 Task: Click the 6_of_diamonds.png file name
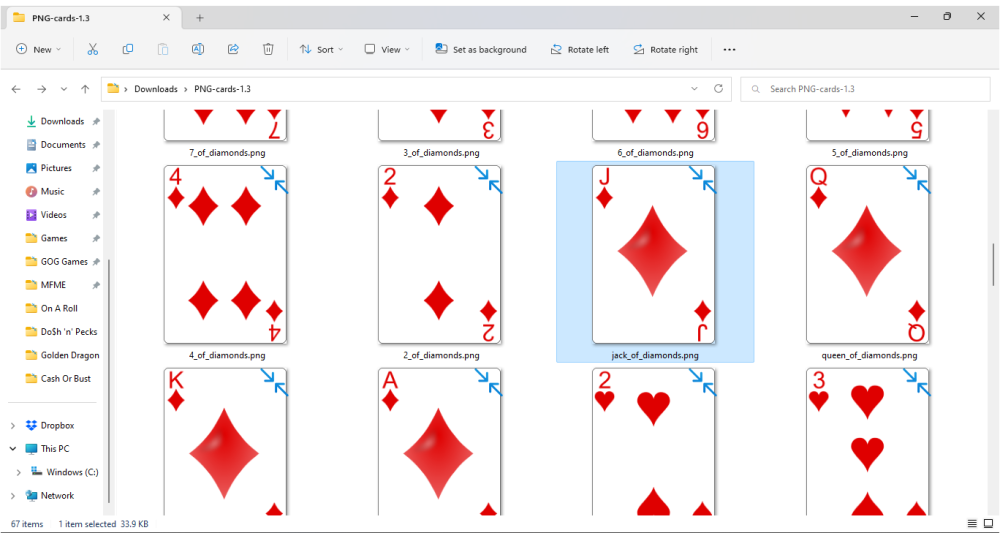pyautogui.click(x=655, y=153)
